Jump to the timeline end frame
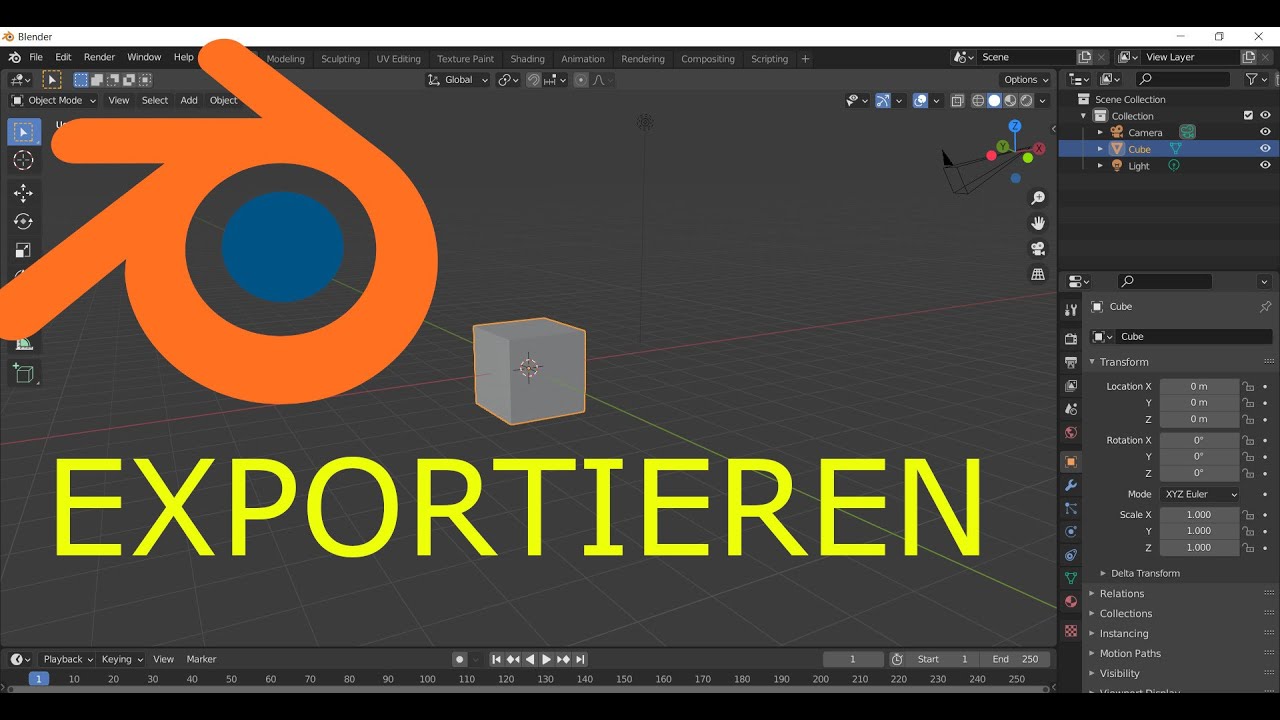This screenshot has height=720, width=1280. (580, 659)
